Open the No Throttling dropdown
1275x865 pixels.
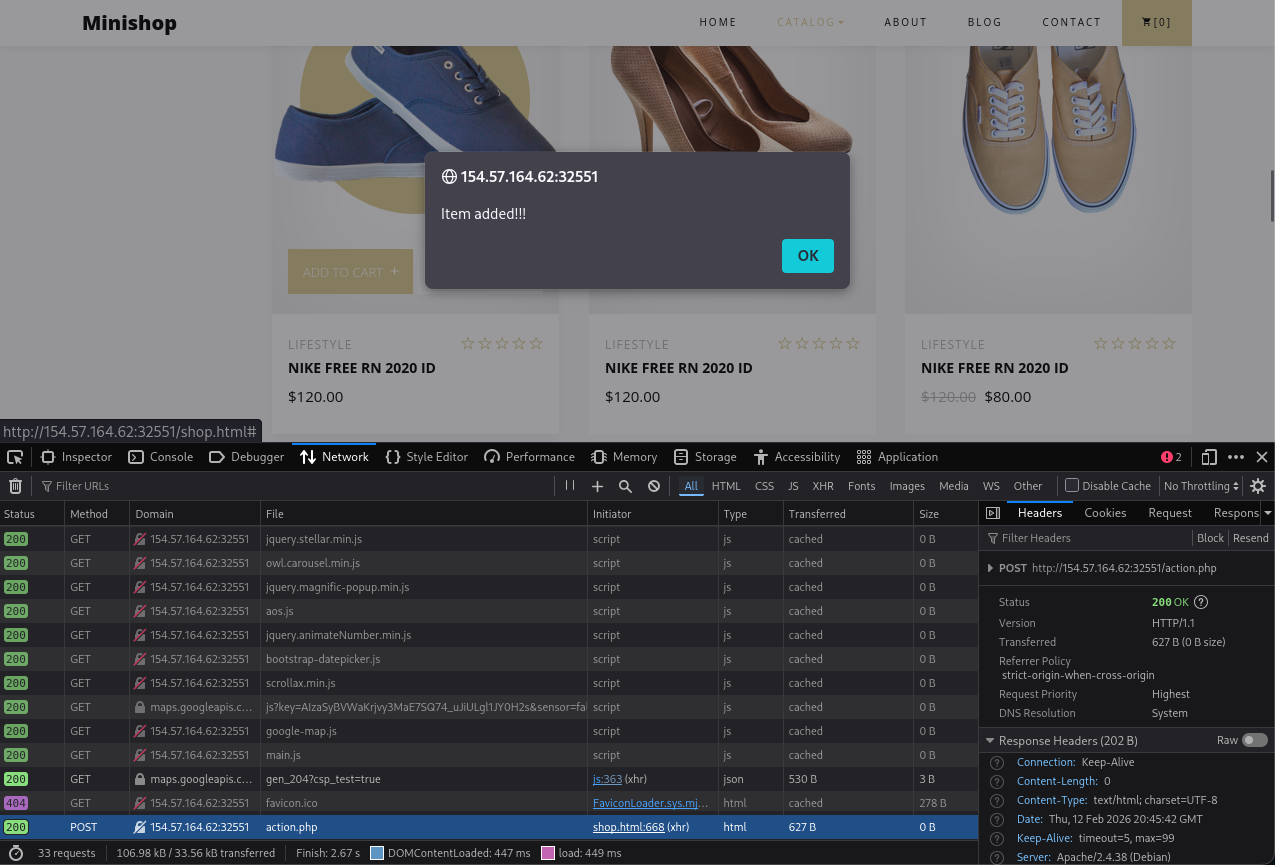1201,486
